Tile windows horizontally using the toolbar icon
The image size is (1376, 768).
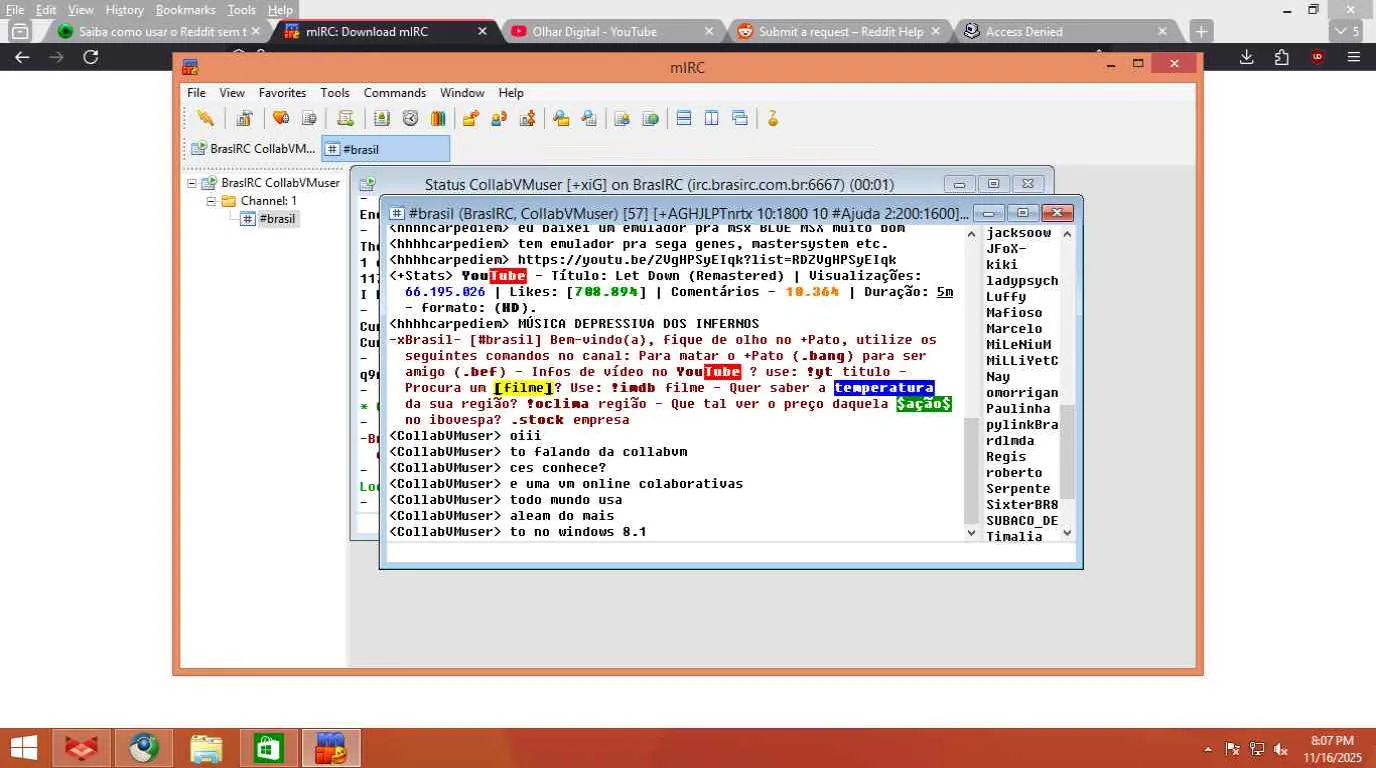pyautogui.click(x=684, y=118)
